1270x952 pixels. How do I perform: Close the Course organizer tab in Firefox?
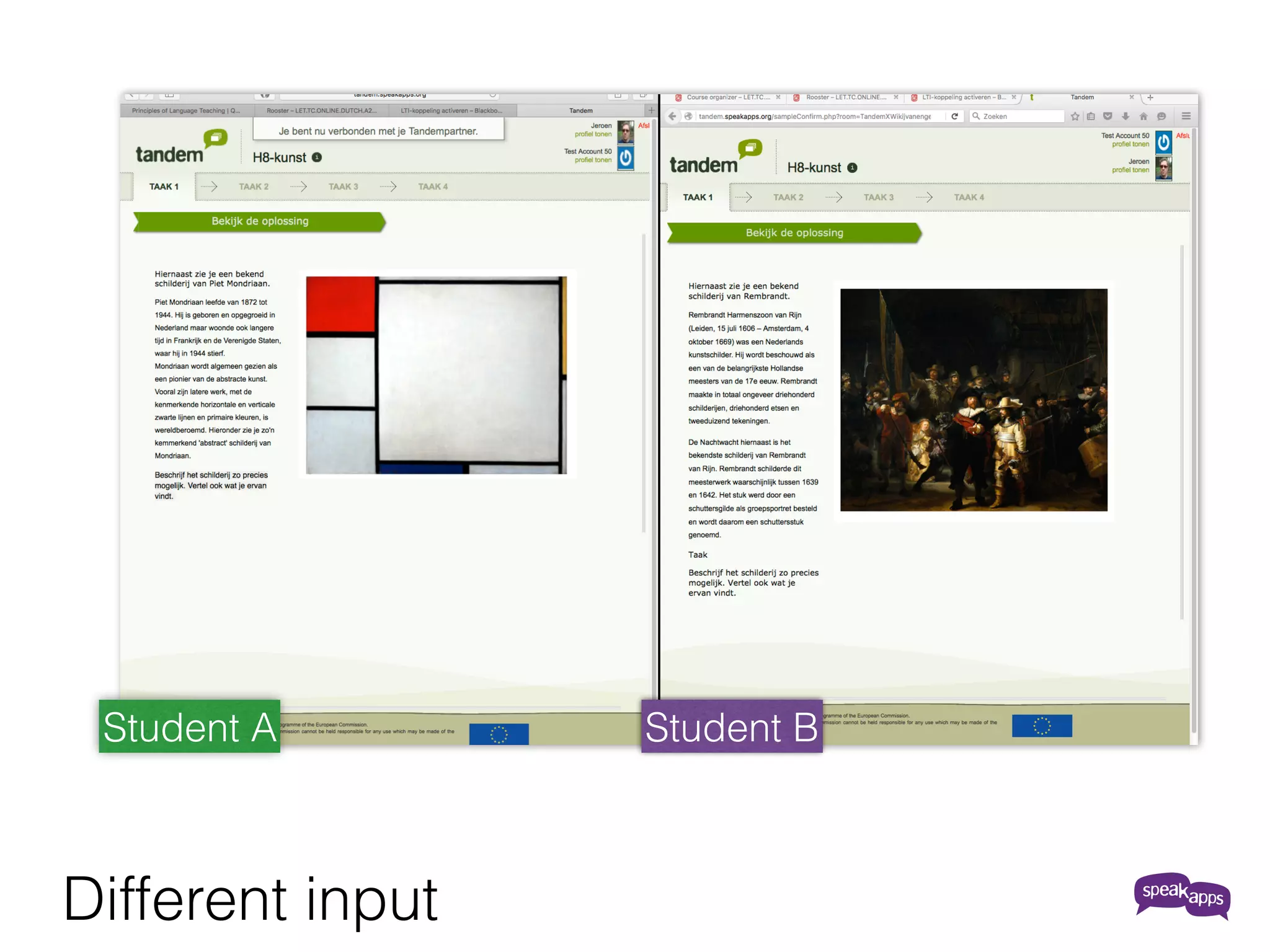778,97
